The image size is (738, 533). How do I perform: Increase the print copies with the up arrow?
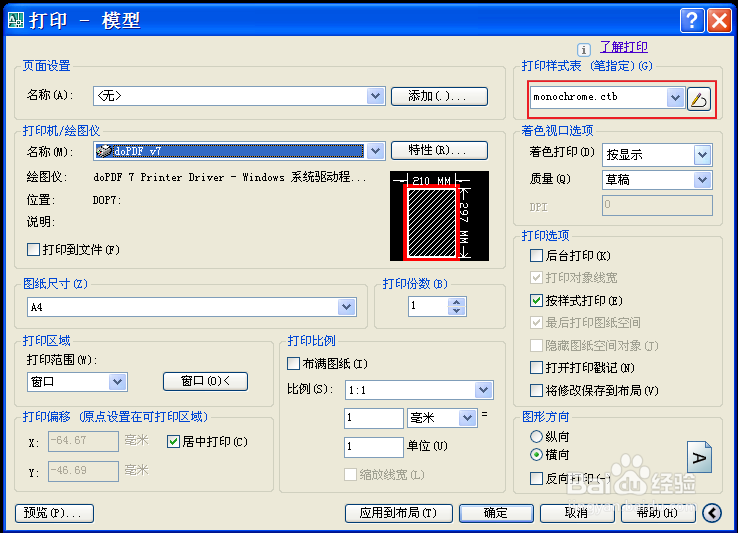pyautogui.click(x=457, y=302)
